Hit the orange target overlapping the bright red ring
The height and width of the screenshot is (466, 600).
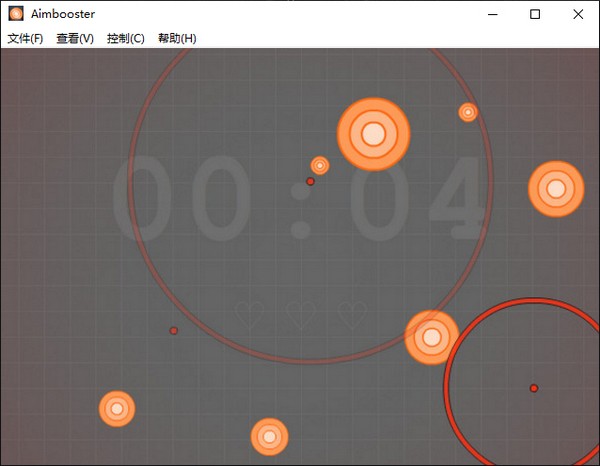(431, 337)
